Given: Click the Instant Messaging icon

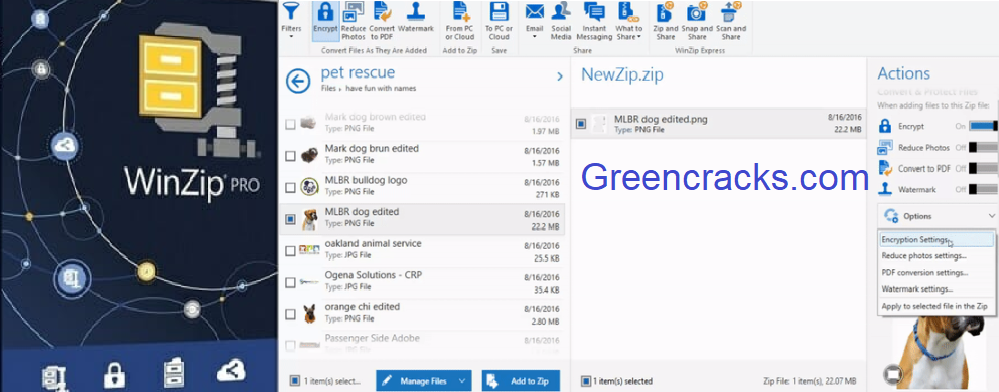Looking at the screenshot, I should pos(594,12).
